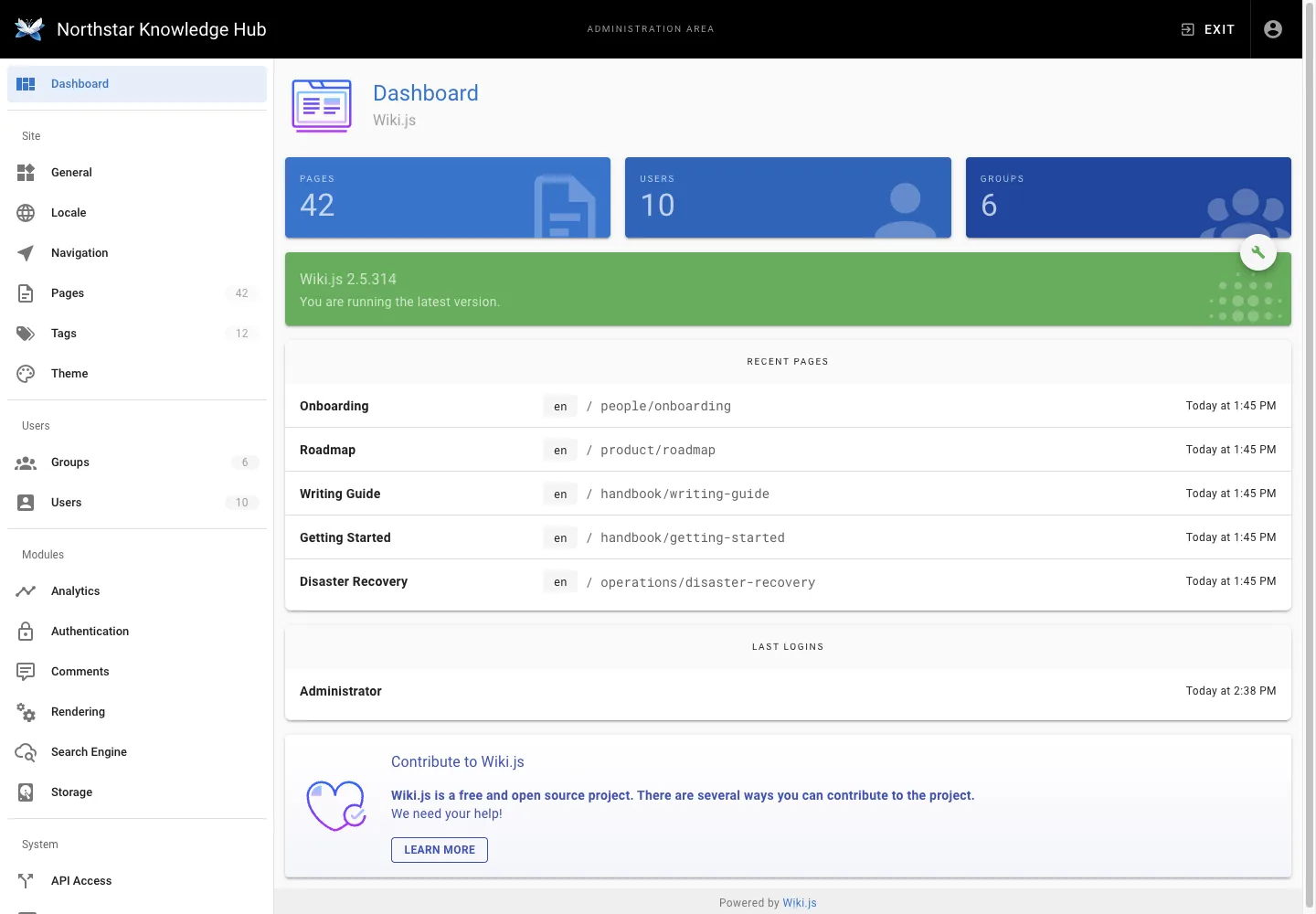1316x914 pixels.
Task: Open the Writing Guide recent page
Action: coord(788,494)
